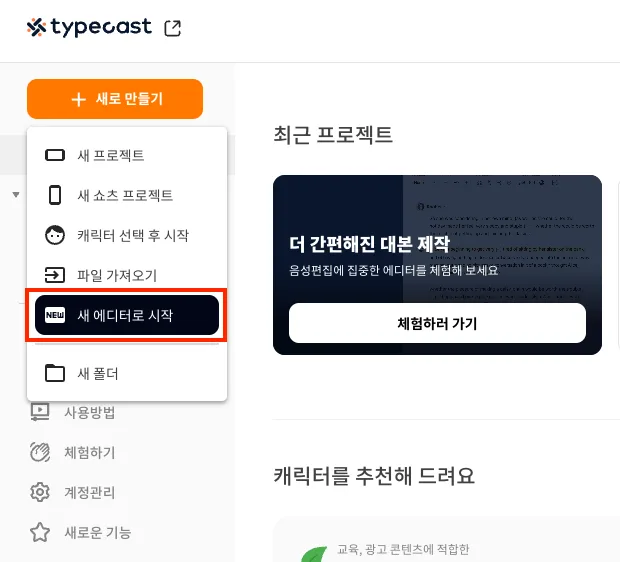Open the 새로 만들기 dropdown button
The image size is (620, 562).
pos(115,99)
